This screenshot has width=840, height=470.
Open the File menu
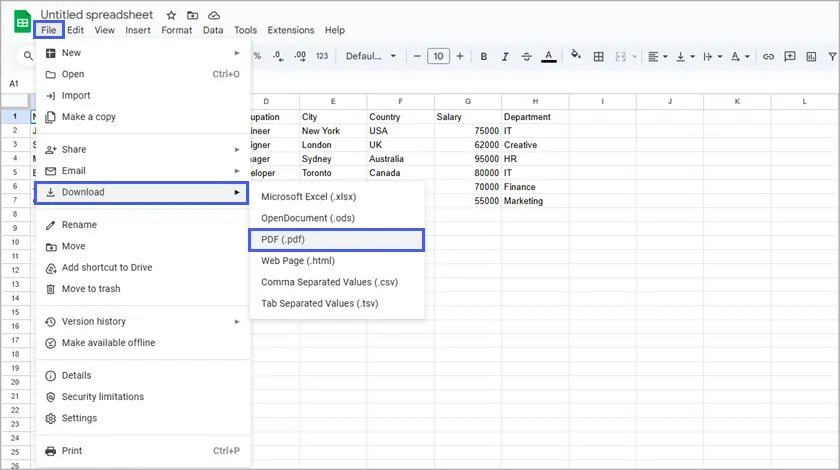tap(49, 30)
